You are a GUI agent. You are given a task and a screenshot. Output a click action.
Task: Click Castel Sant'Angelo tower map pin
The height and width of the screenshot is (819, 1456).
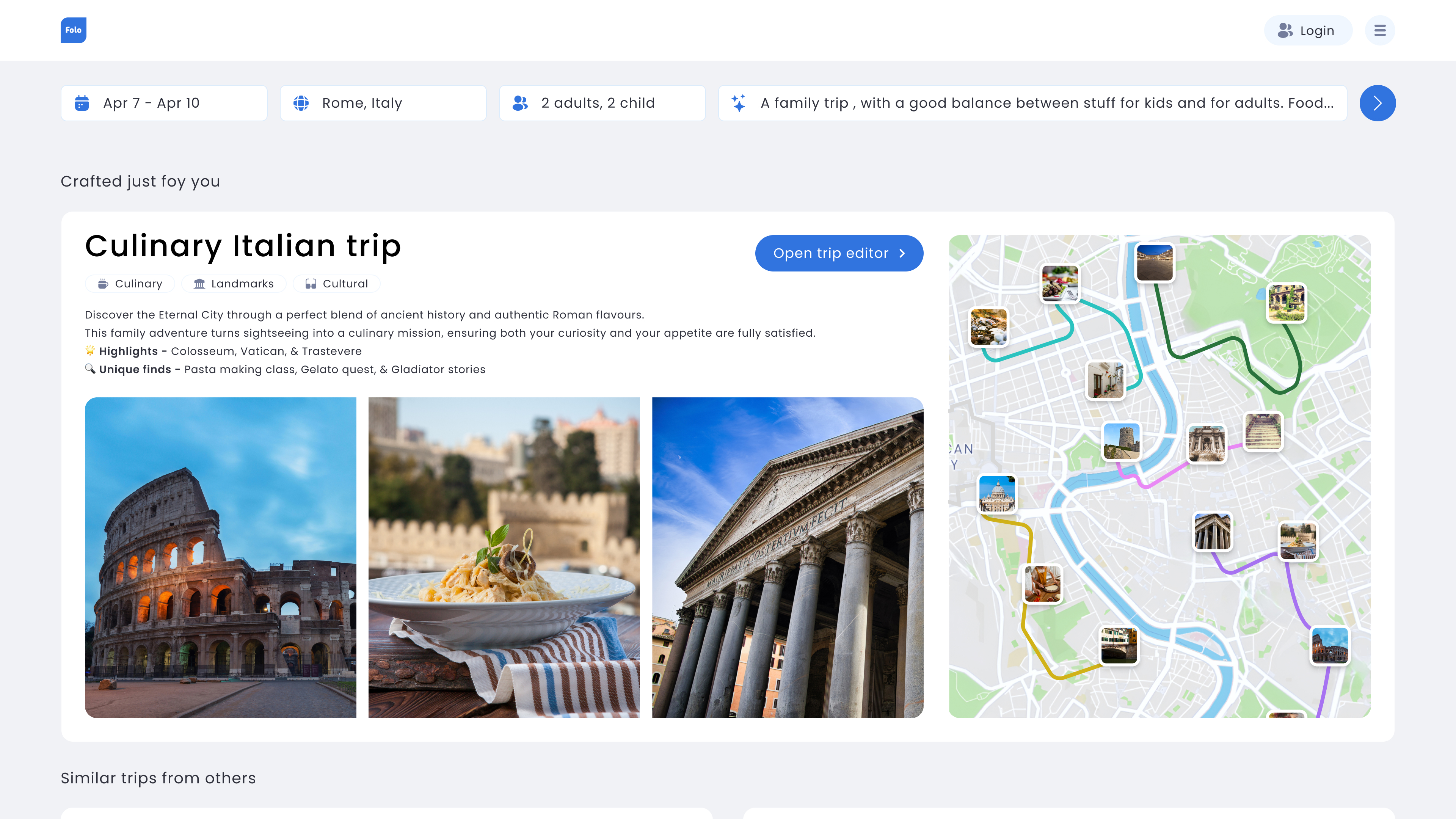coord(1122,441)
